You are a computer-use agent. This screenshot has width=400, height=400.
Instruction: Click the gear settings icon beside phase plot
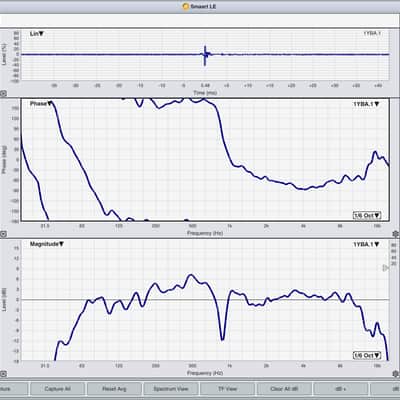tap(396, 234)
